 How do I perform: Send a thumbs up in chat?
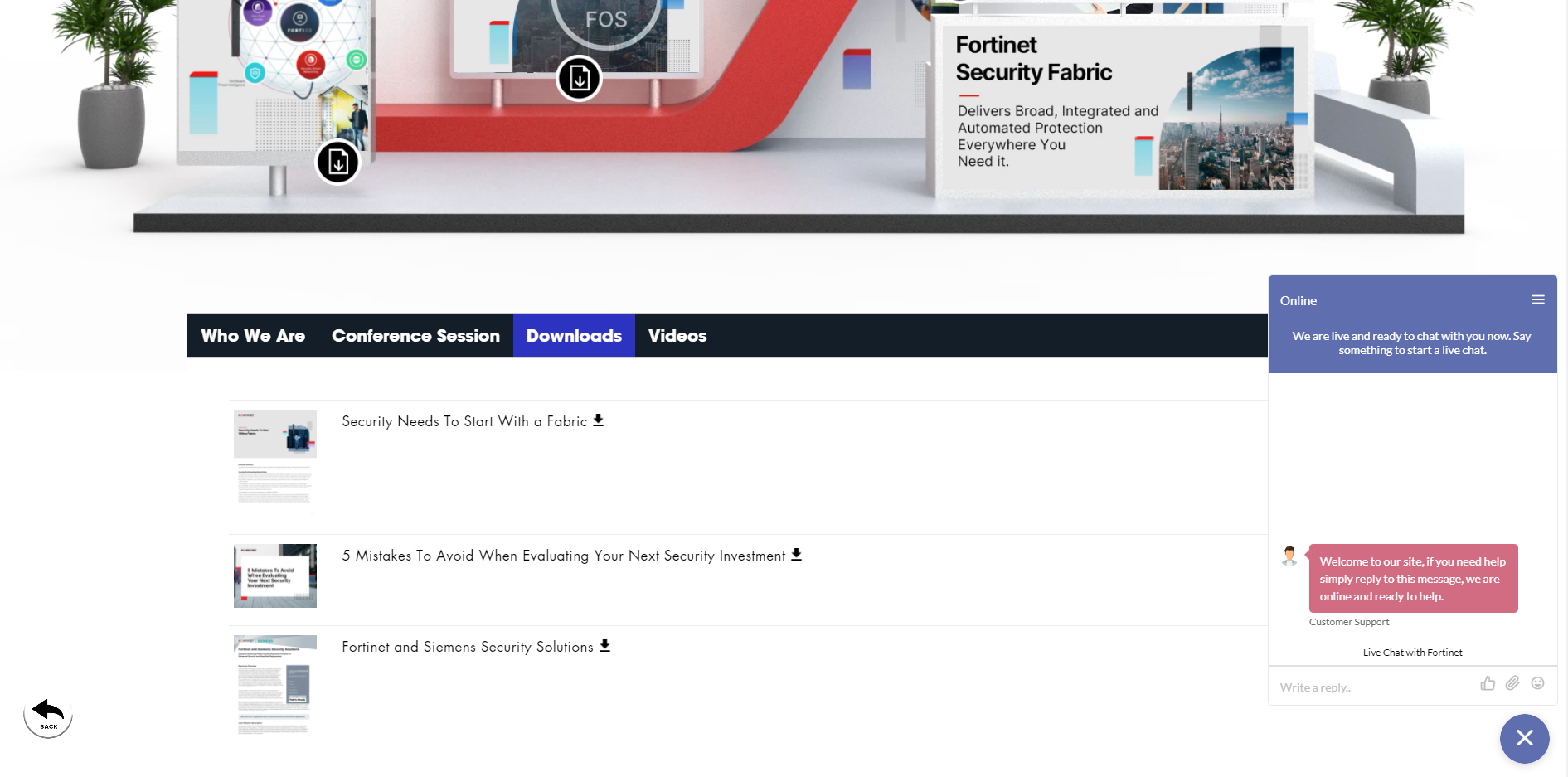point(1488,683)
